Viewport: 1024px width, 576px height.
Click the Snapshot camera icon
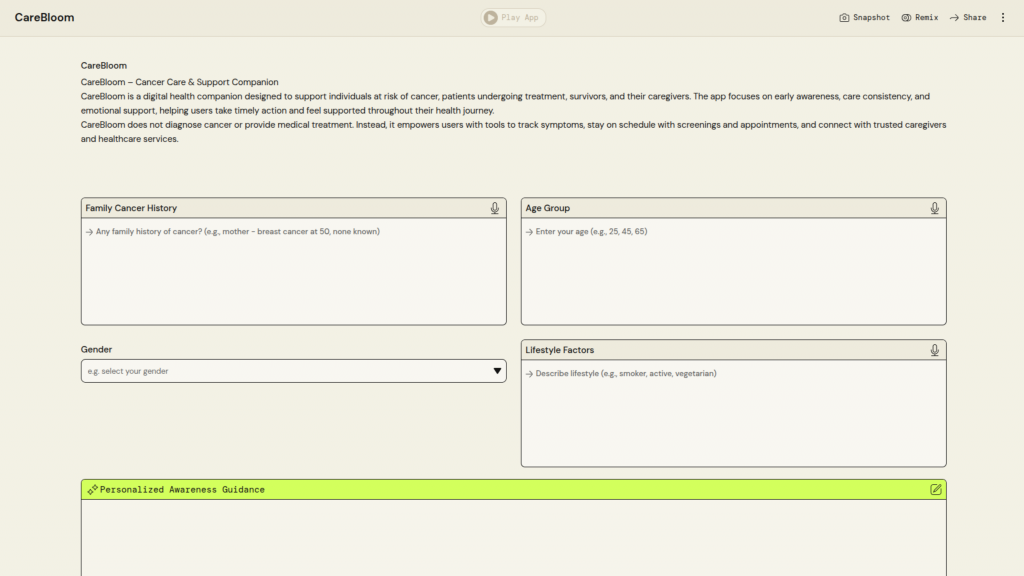point(844,18)
